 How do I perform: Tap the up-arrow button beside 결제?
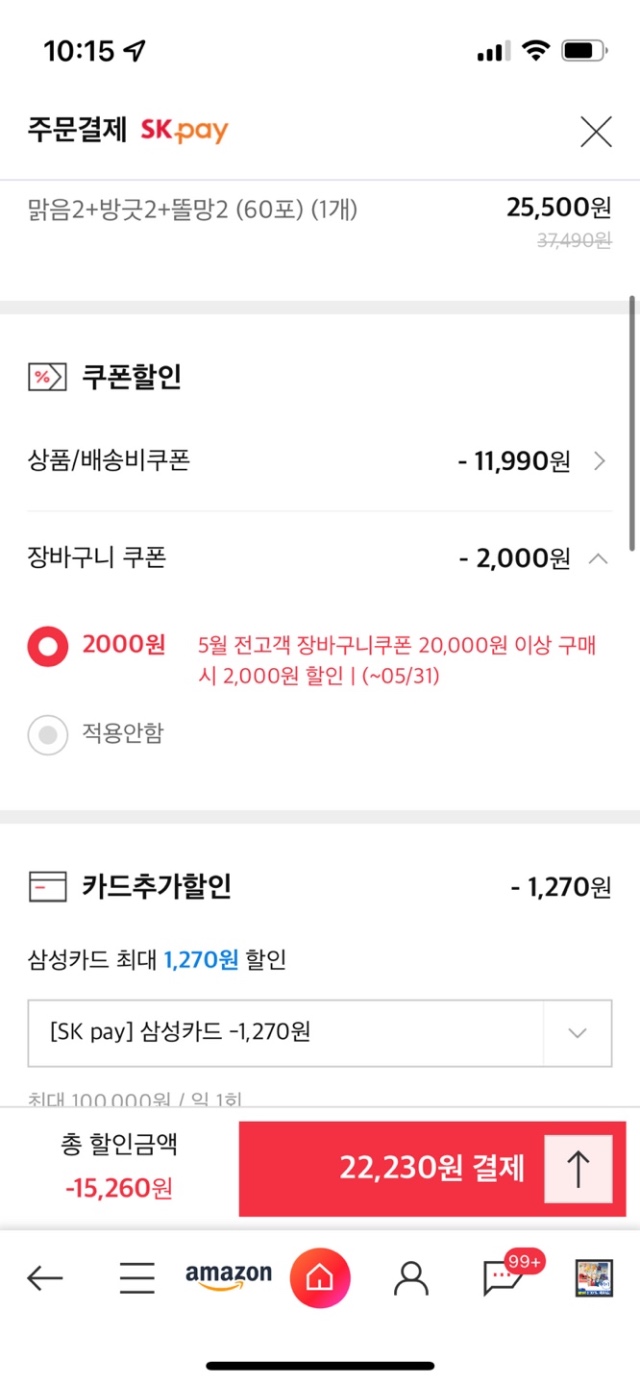point(578,1169)
